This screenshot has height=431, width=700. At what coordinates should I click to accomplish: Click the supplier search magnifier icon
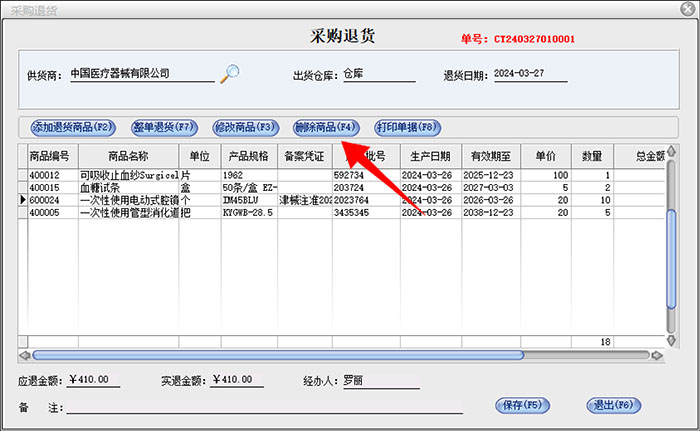tap(231, 72)
